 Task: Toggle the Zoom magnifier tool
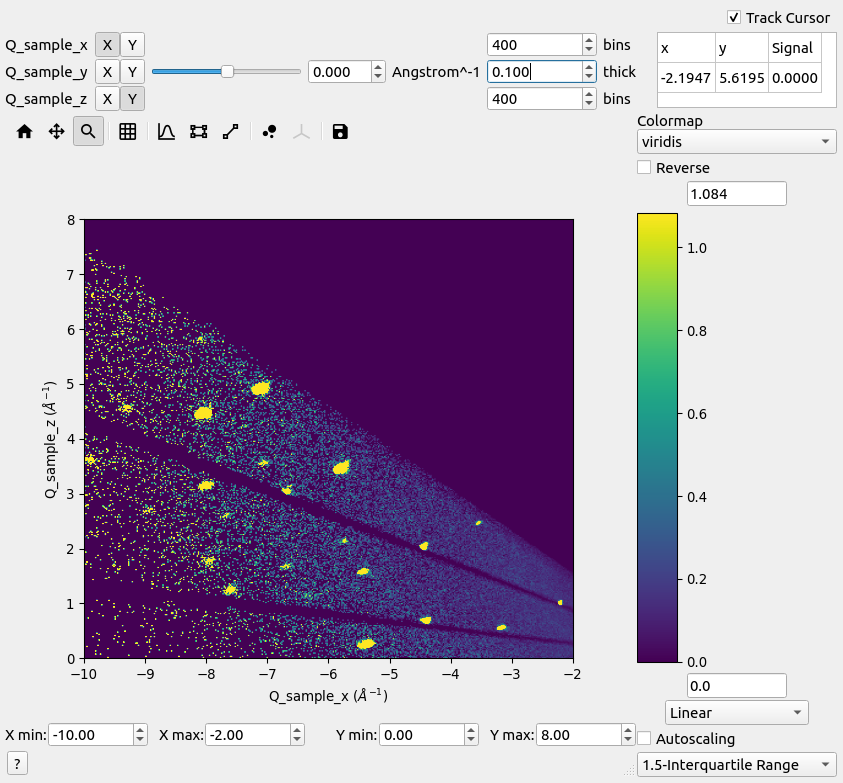pyautogui.click(x=88, y=131)
